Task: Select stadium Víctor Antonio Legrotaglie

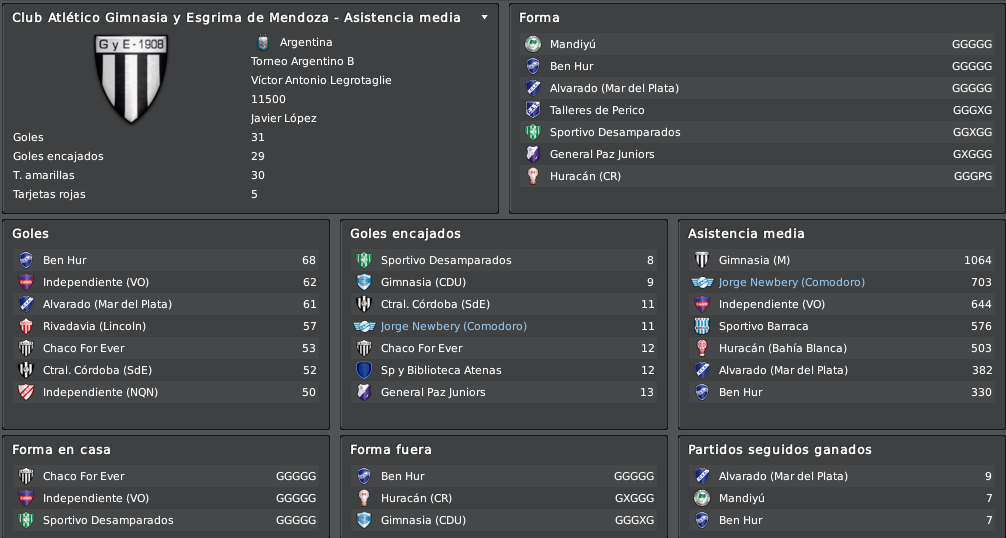Action: pos(321,80)
